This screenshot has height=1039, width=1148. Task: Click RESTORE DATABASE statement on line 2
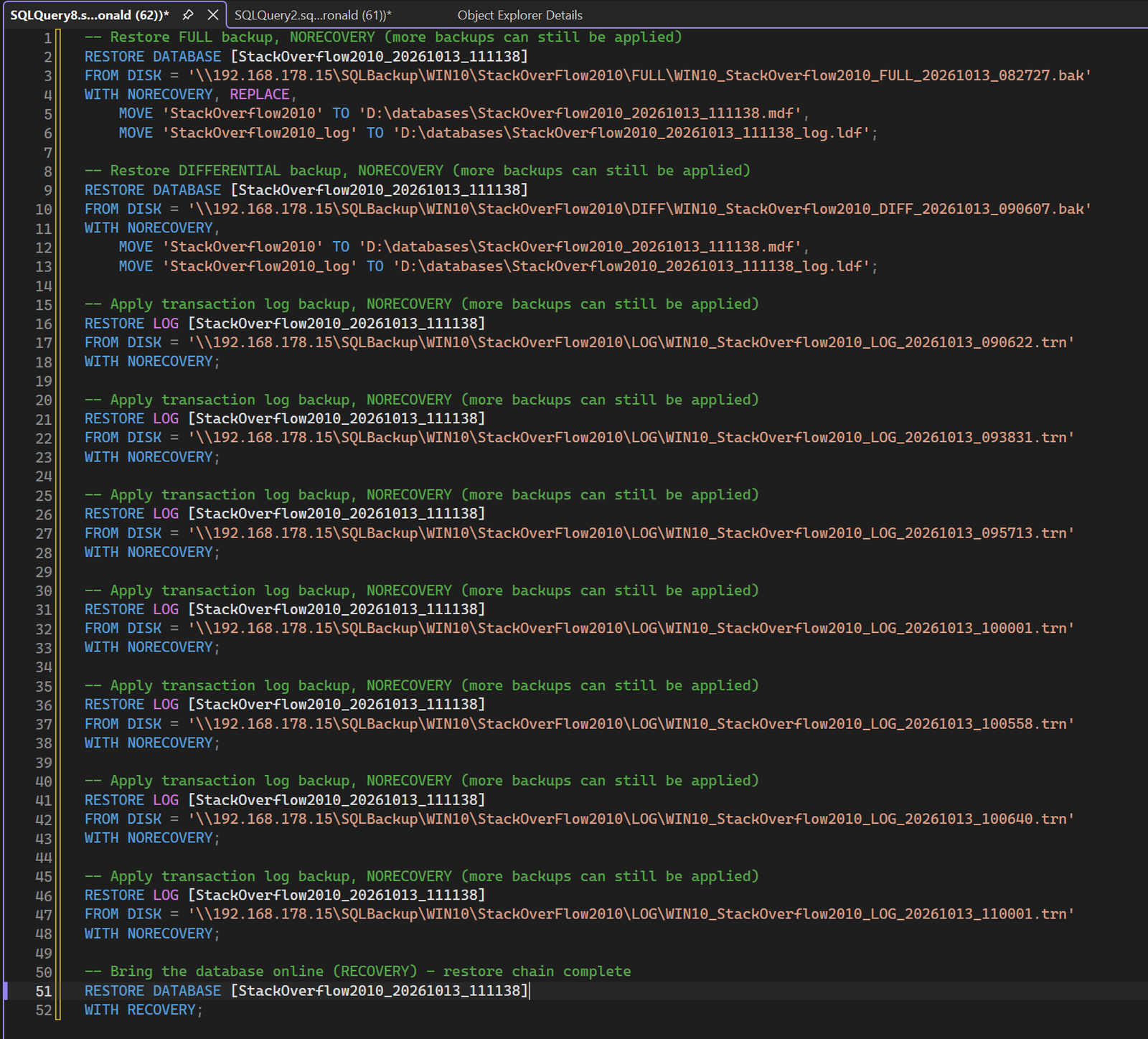pos(306,57)
